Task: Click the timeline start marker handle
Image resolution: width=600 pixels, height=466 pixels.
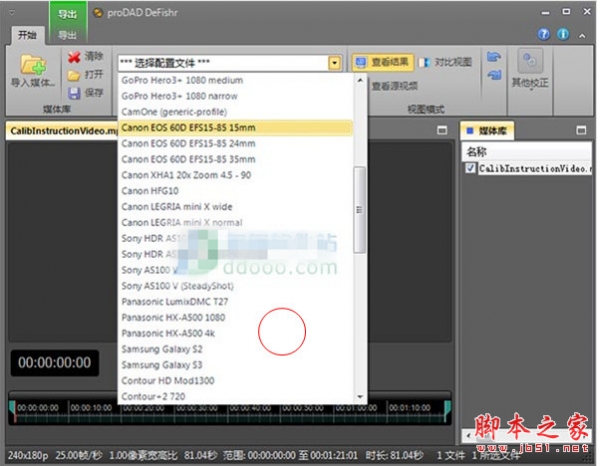Action: coord(13,411)
